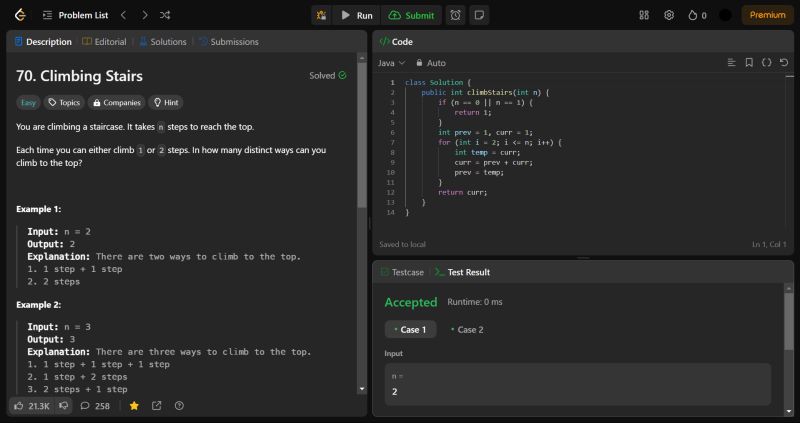Click the debugger icon beside Run
Image resolution: width=800 pixels, height=423 pixels.
pyautogui.click(x=321, y=15)
